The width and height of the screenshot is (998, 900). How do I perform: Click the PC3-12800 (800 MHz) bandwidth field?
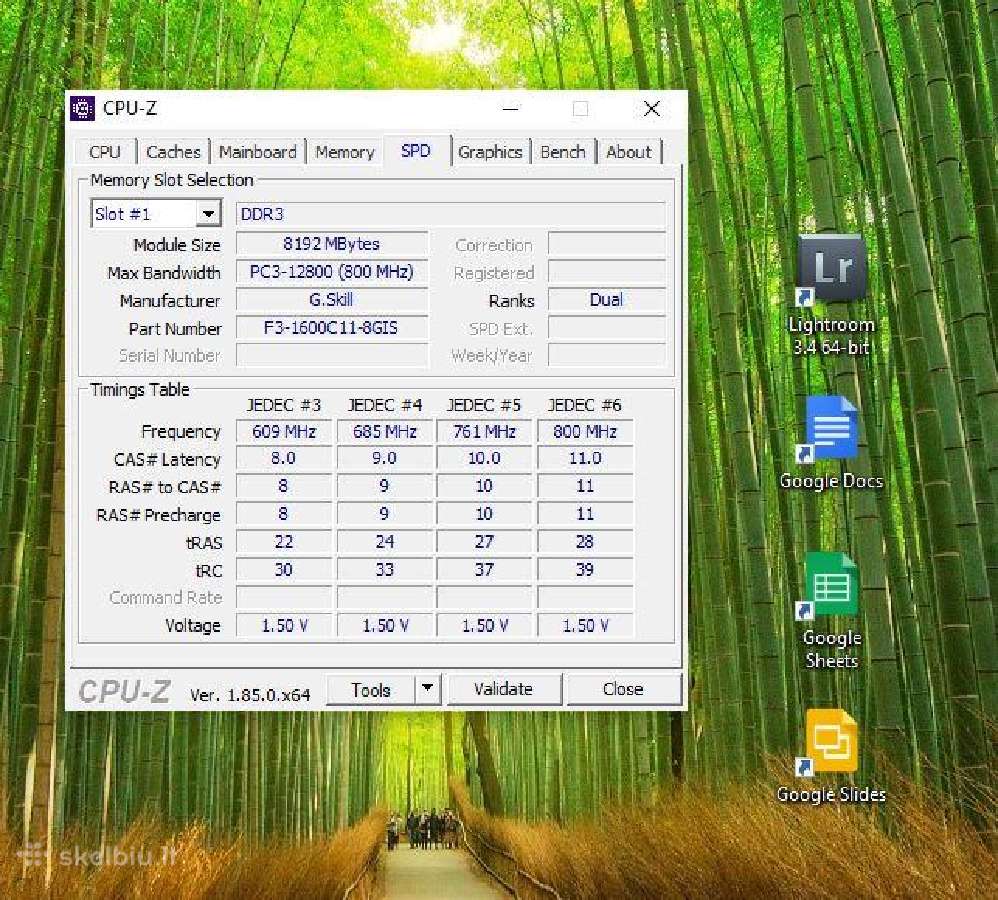click(x=332, y=272)
